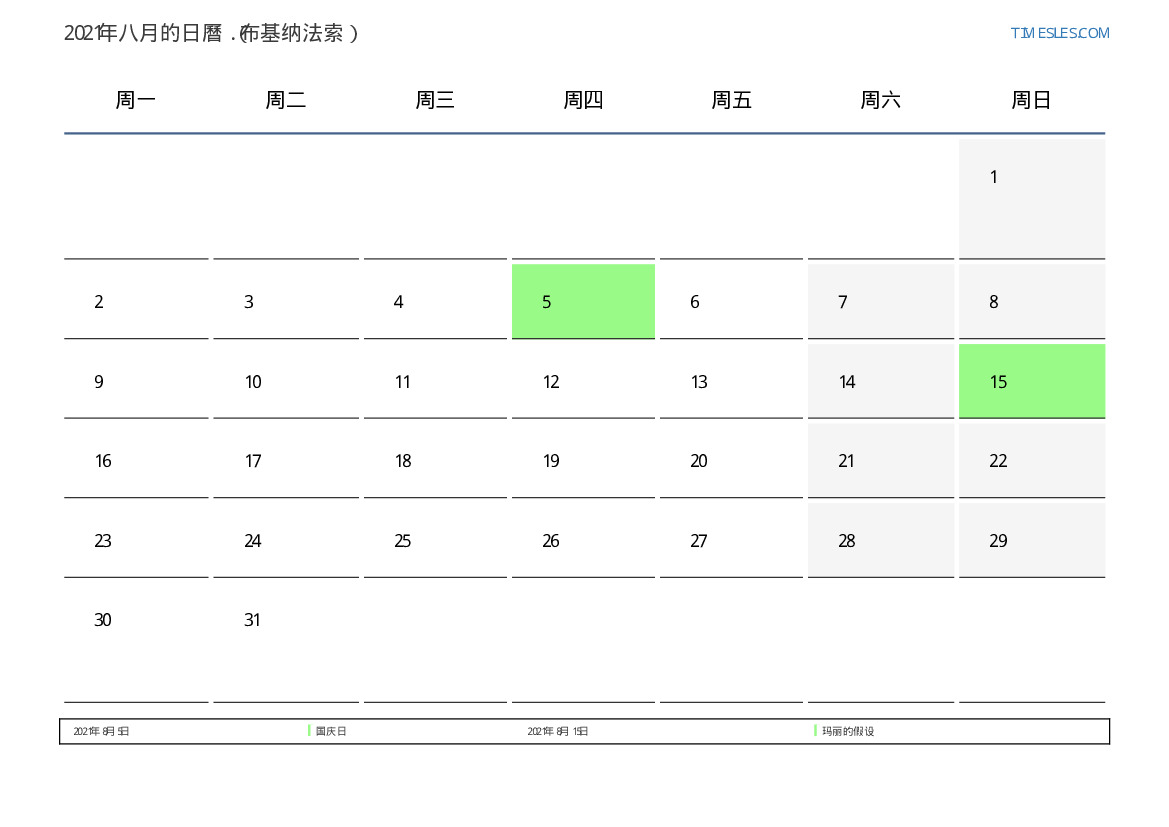Choose date 10 in the Tuesday column
This screenshot has height=827, width=1169.
click(253, 382)
